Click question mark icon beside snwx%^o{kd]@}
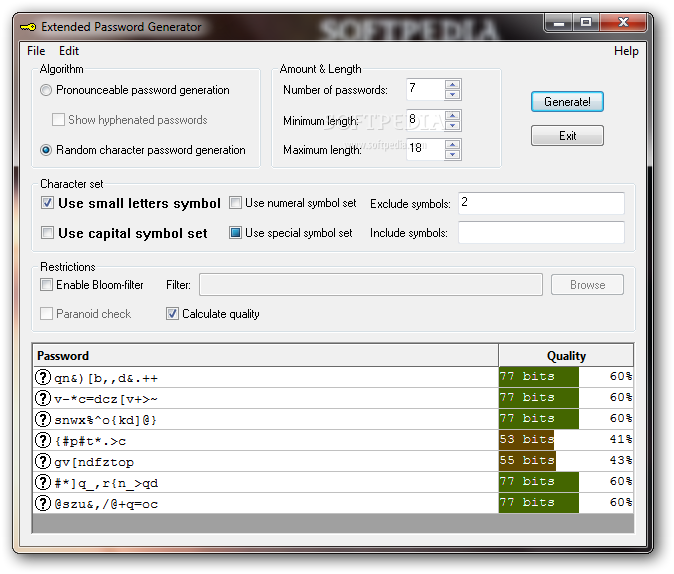This screenshot has height=574, width=674. 43,419
